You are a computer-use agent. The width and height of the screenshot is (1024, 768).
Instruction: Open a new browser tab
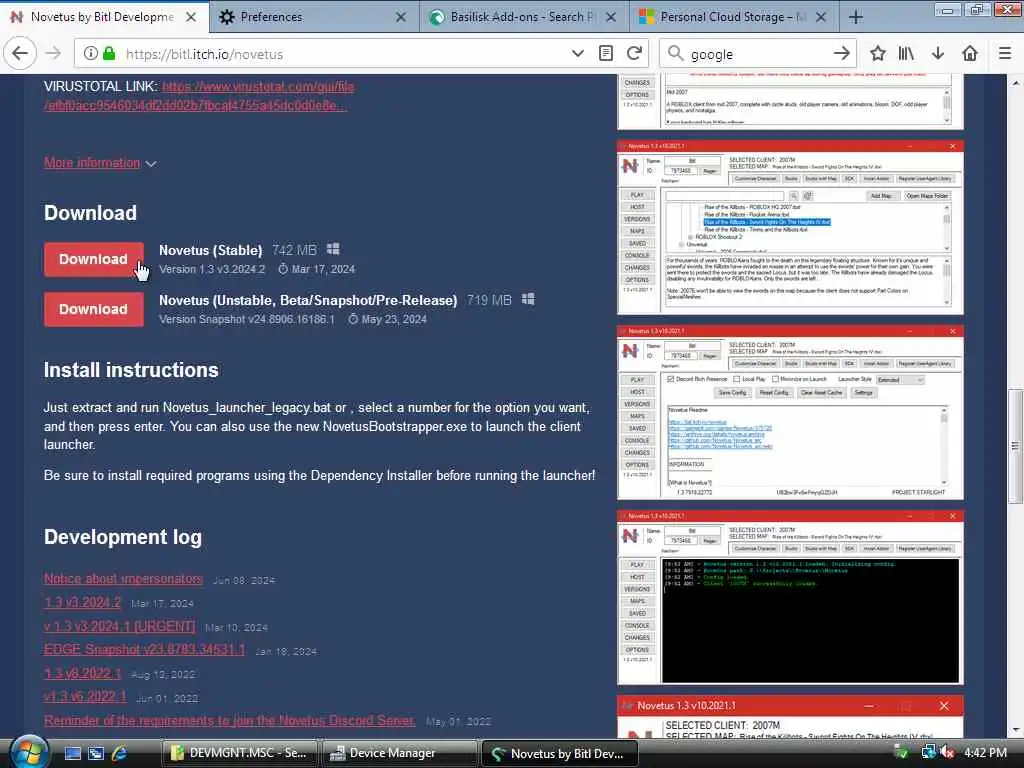856,17
